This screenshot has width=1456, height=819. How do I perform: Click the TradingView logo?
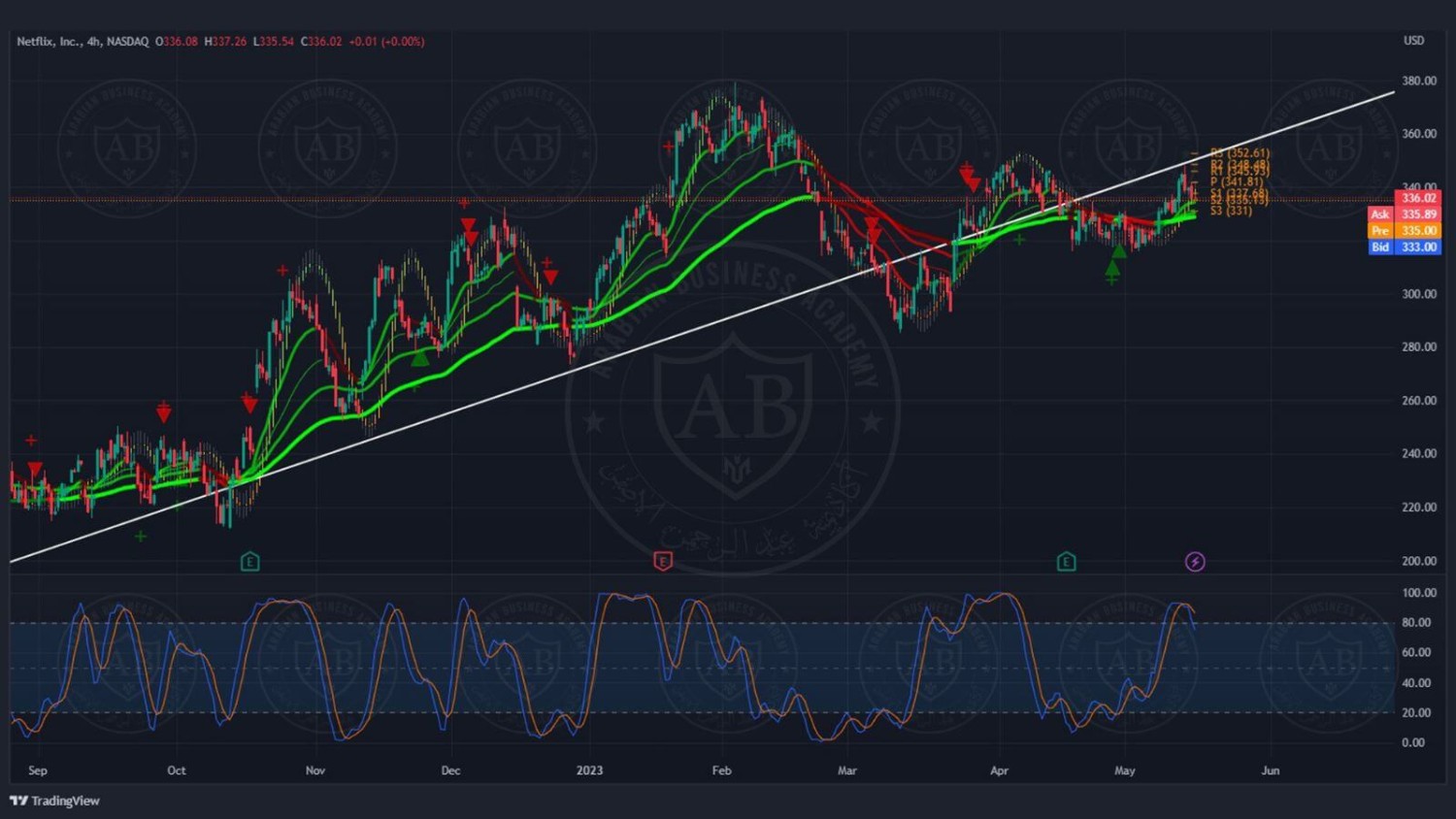click(54, 801)
